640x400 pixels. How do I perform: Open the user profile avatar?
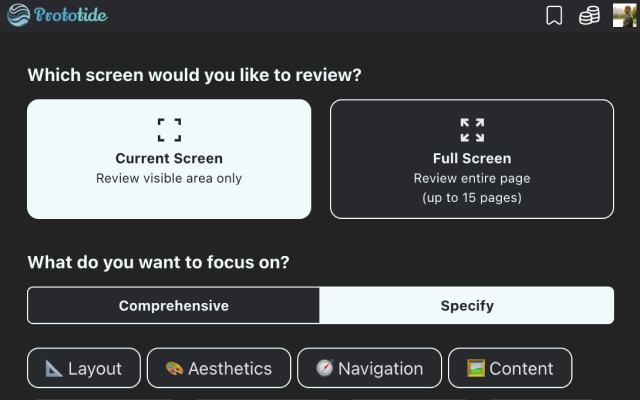pos(624,15)
